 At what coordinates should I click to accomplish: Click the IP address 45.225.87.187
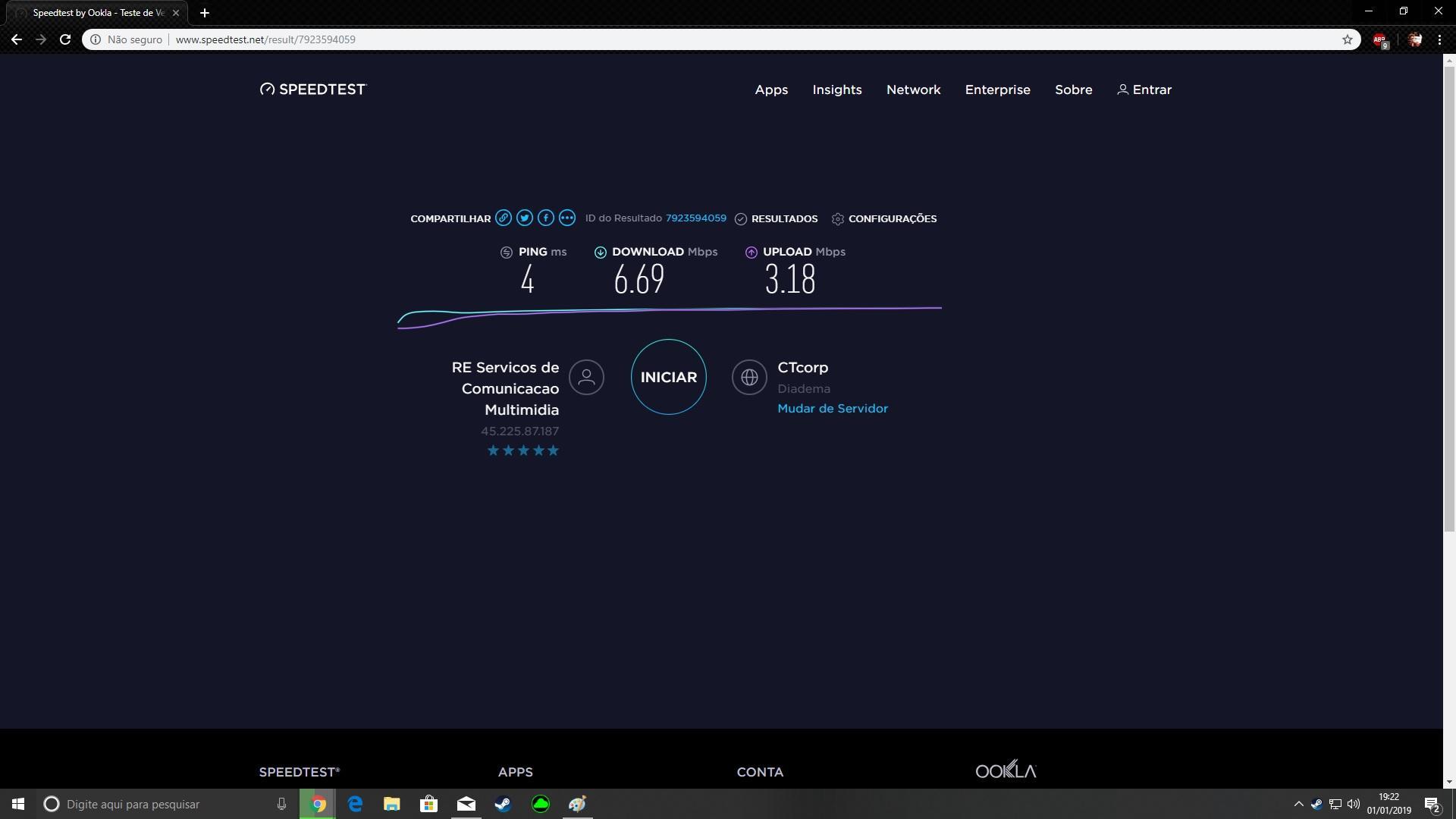(x=519, y=431)
